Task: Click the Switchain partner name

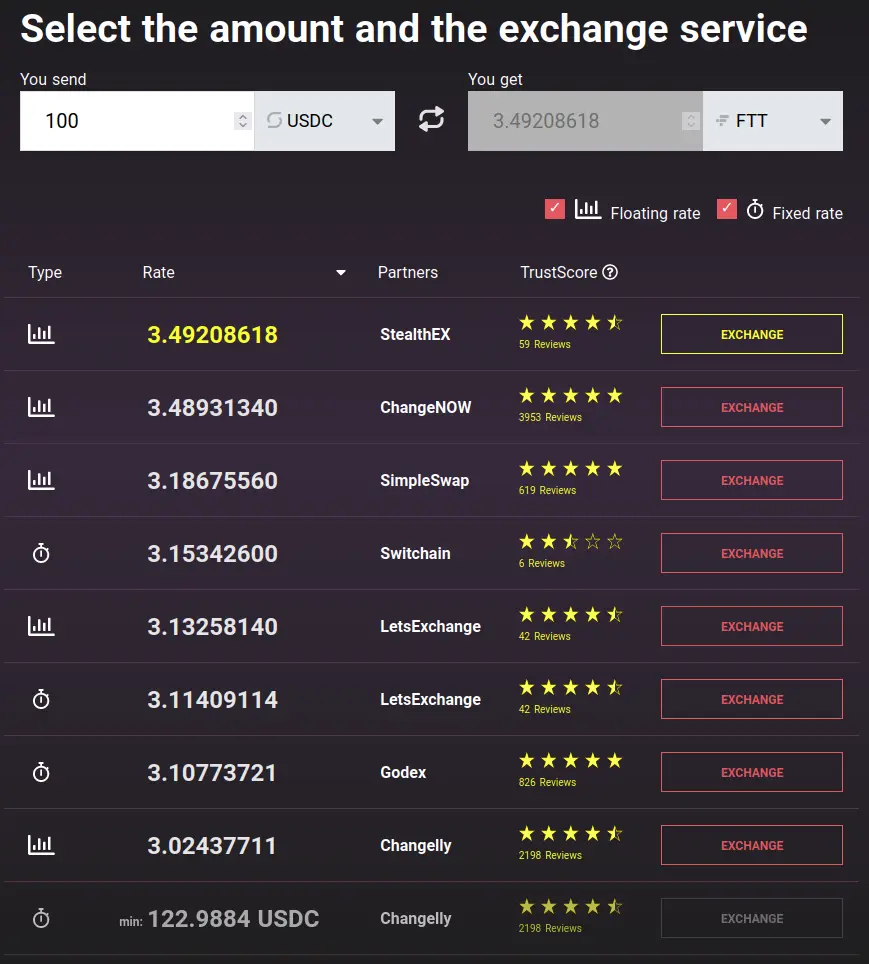Action: pos(415,553)
